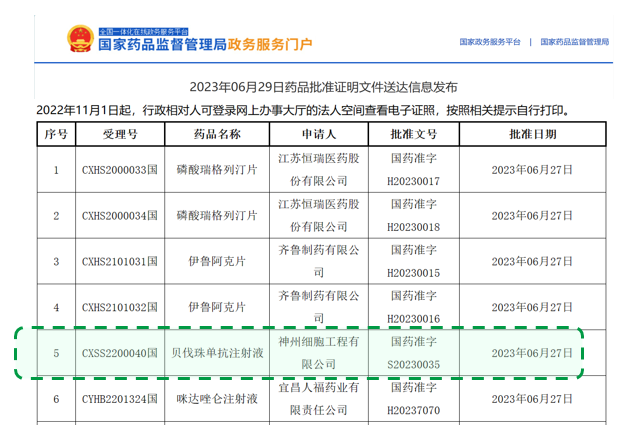Click 全国一体化在线政务服务平台 badge
The width and height of the screenshot is (634, 433).
click(x=143, y=32)
